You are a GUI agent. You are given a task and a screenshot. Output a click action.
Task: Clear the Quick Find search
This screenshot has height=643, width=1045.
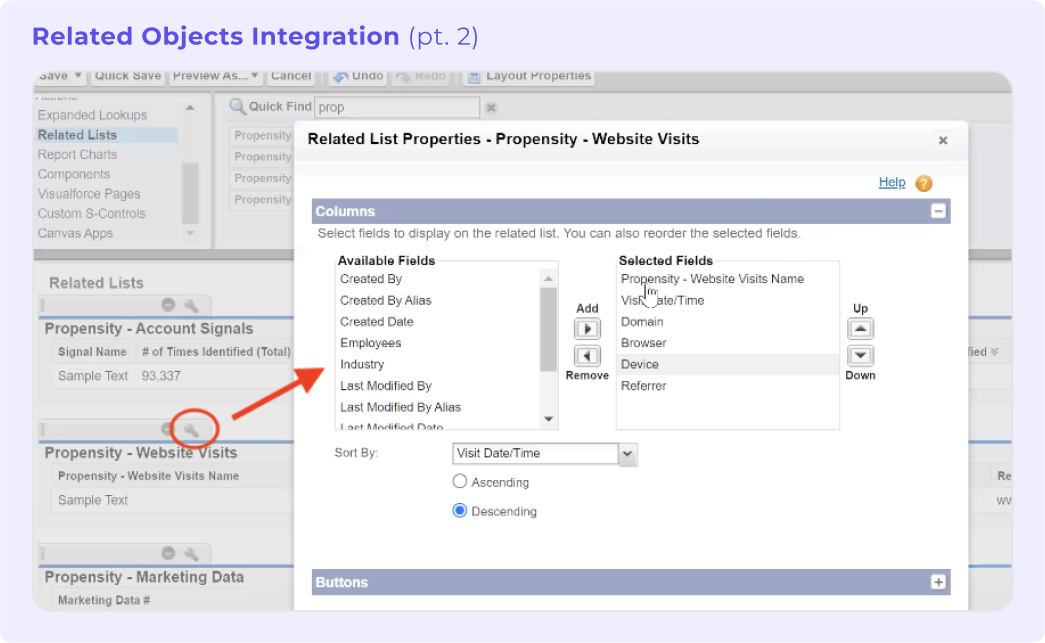491,108
